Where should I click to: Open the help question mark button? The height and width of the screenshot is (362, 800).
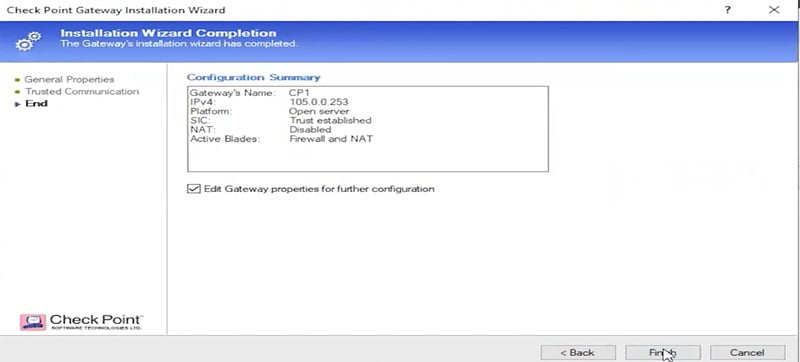(727, 10)
